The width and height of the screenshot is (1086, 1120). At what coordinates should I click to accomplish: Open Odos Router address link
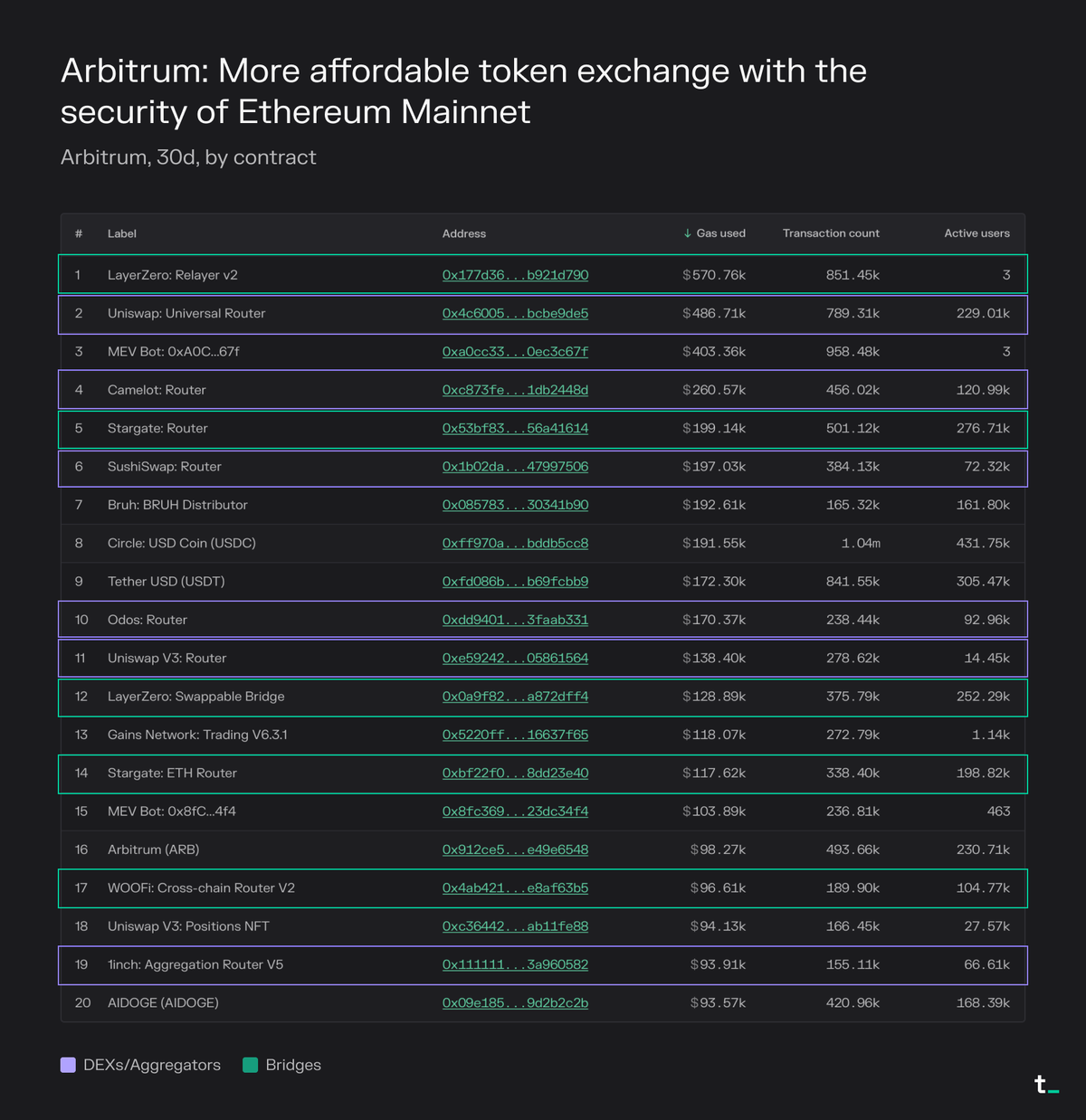515,620
